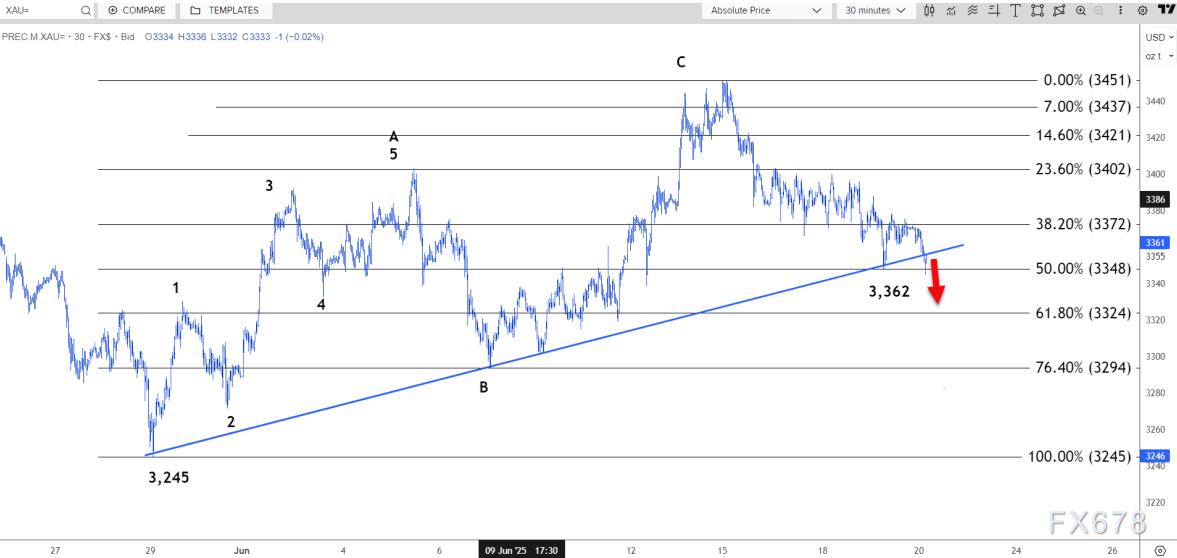Click the zoom out magnifier icon
This screenshot has width=1177, height=558.
1100,10
